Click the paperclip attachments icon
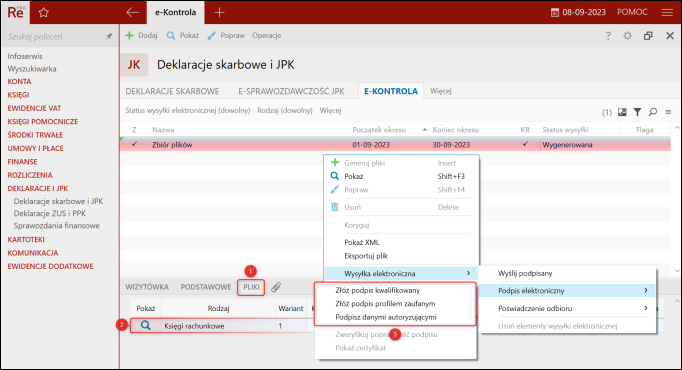682x370 pixels. (276, 287)
